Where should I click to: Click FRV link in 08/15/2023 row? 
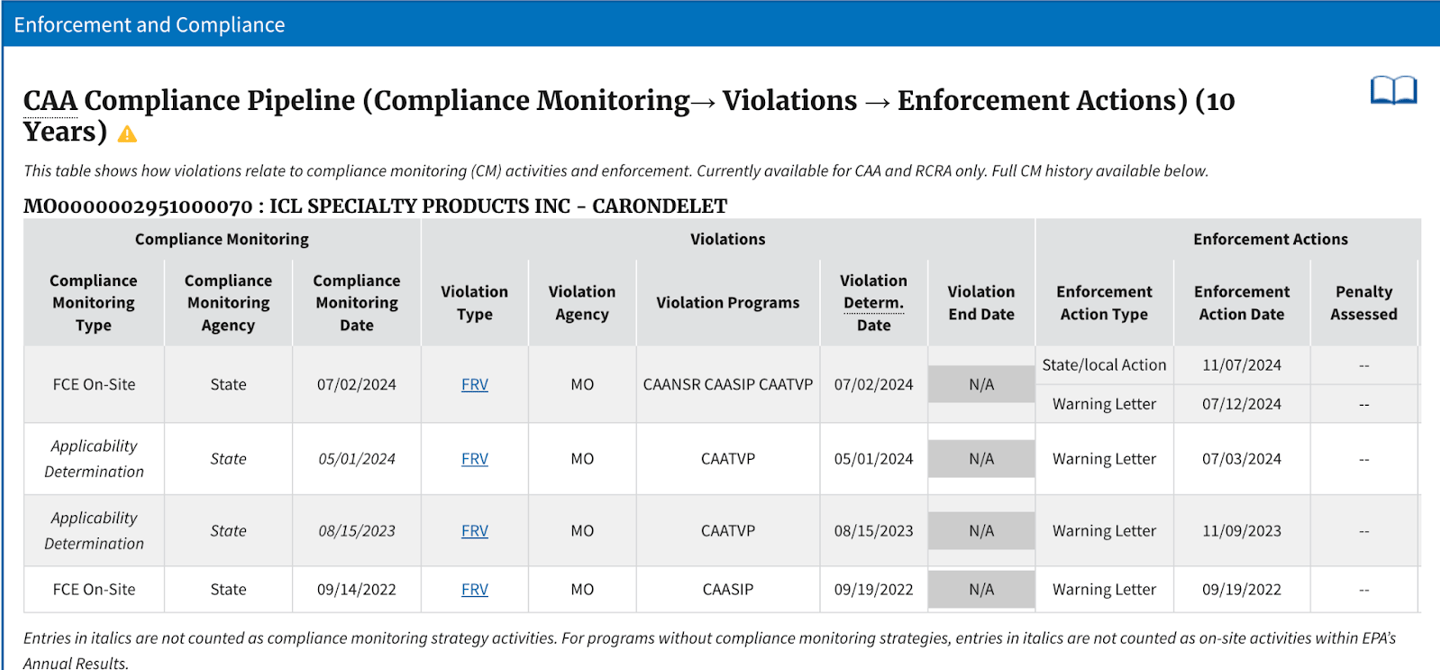pos(475,531)
